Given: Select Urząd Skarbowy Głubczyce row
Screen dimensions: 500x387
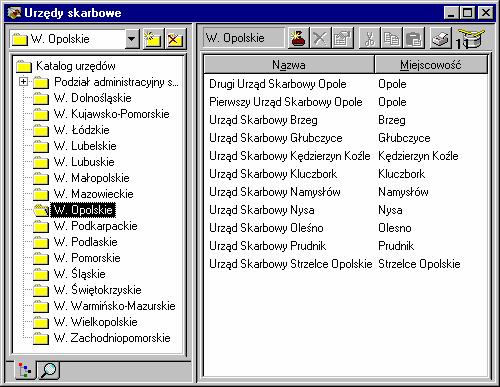Looking at the screenshot, I should pos(345,138).
